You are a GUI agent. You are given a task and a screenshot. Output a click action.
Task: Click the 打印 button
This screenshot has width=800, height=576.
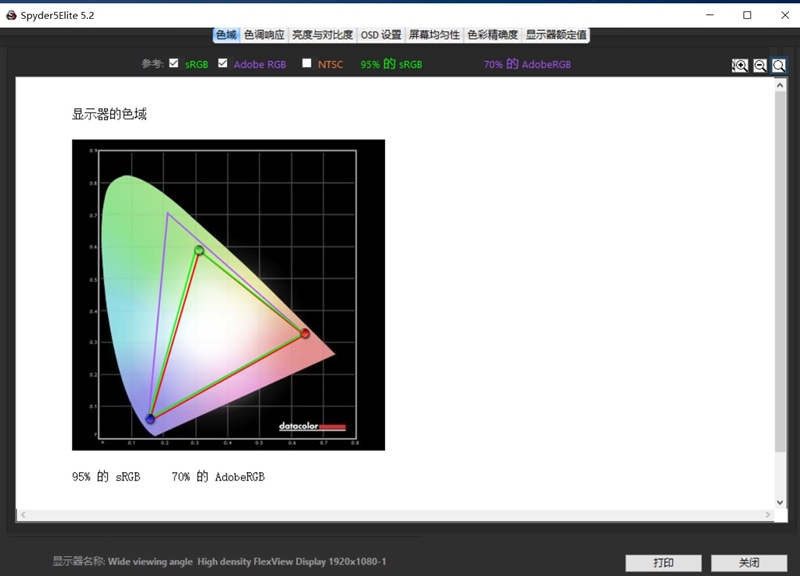click(663, 563)
